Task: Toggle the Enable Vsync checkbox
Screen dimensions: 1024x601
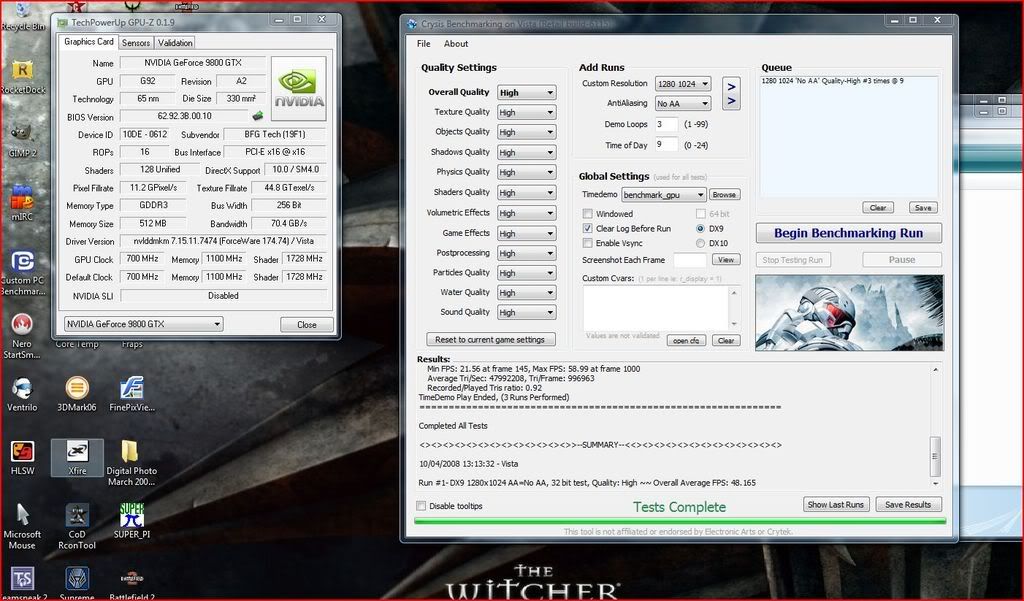Action: pos(588,243)
